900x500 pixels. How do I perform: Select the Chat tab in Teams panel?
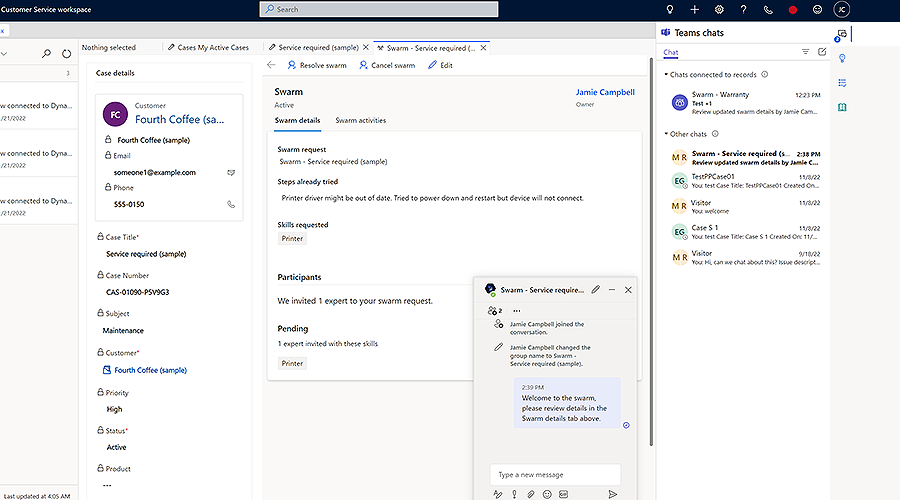point(670,52)
